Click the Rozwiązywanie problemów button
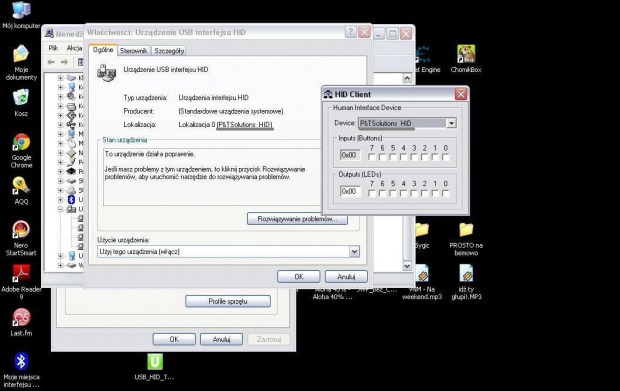The height and width of the screenshot is (391, 620). click(297, 219)
